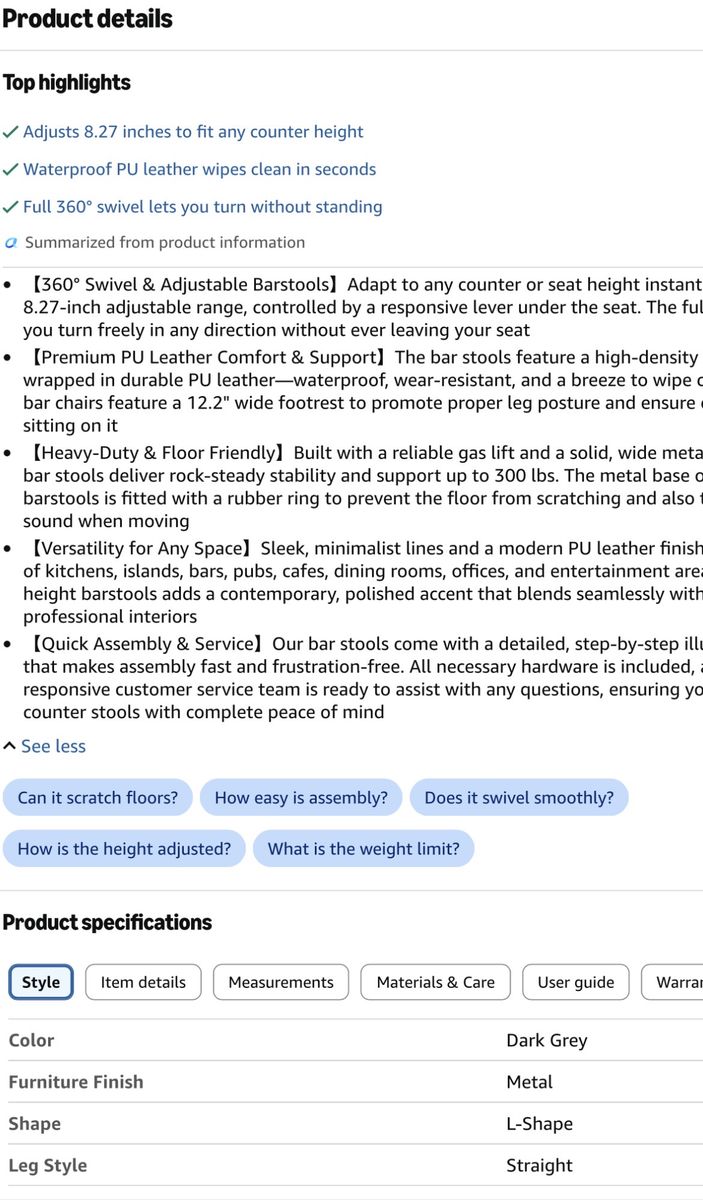Click the Color 'Dark Grey' specification row

[x=352, y=1040]
